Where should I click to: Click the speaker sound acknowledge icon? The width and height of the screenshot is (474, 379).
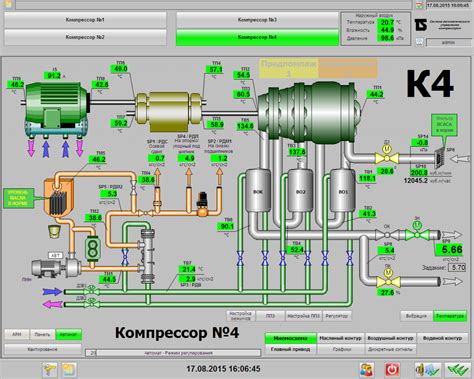point(428,369)
